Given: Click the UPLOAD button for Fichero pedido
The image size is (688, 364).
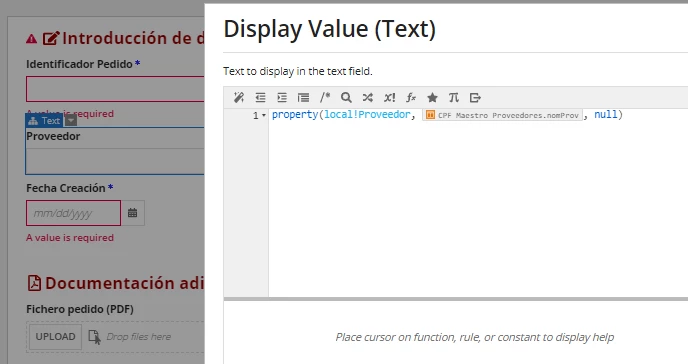Looking at the screenshot, I should (x=55, y=337).
